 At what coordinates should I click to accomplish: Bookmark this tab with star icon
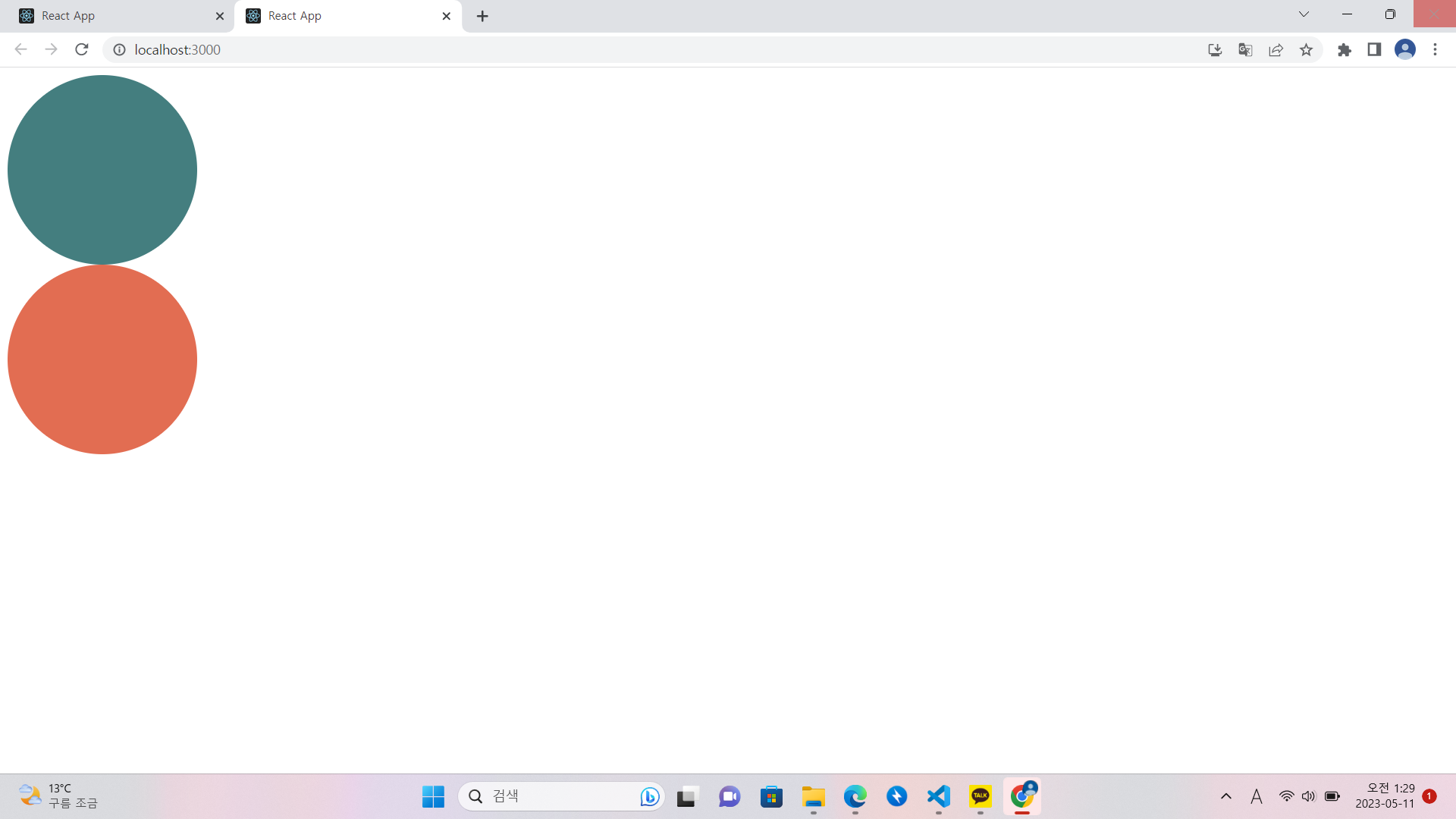coord(1306,49)
